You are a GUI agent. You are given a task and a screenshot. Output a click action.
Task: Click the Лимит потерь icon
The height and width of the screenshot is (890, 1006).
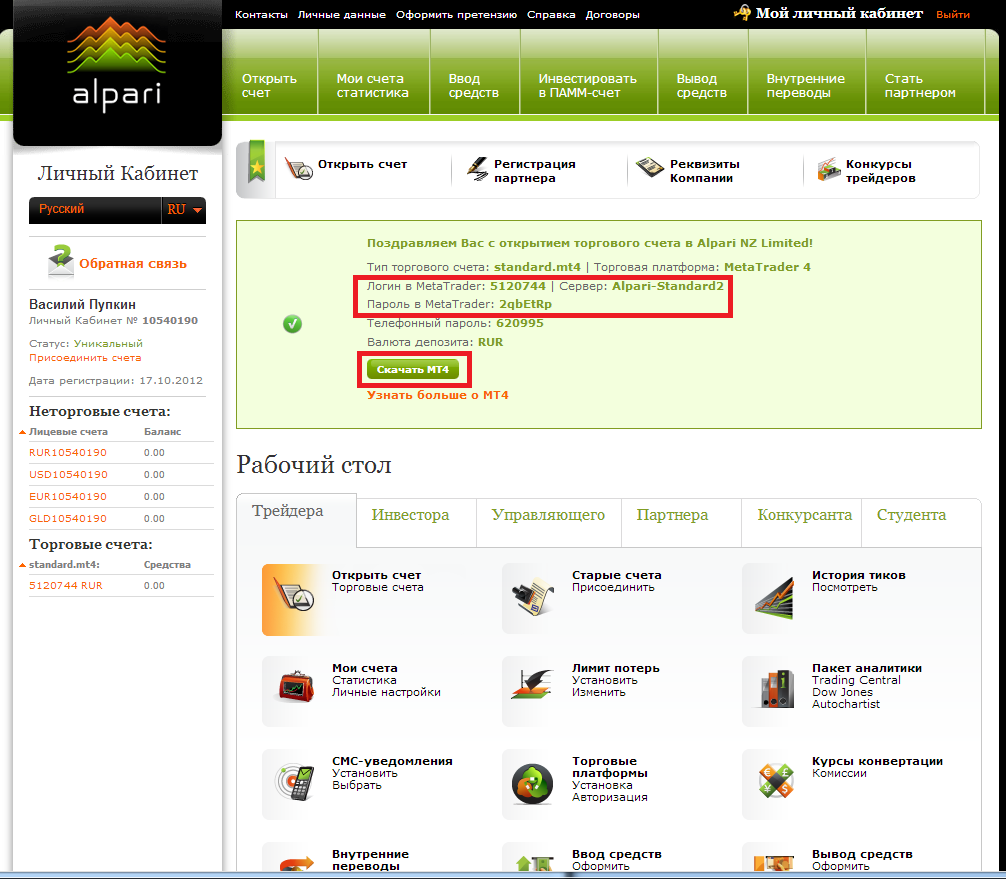[x=532, y=685]
